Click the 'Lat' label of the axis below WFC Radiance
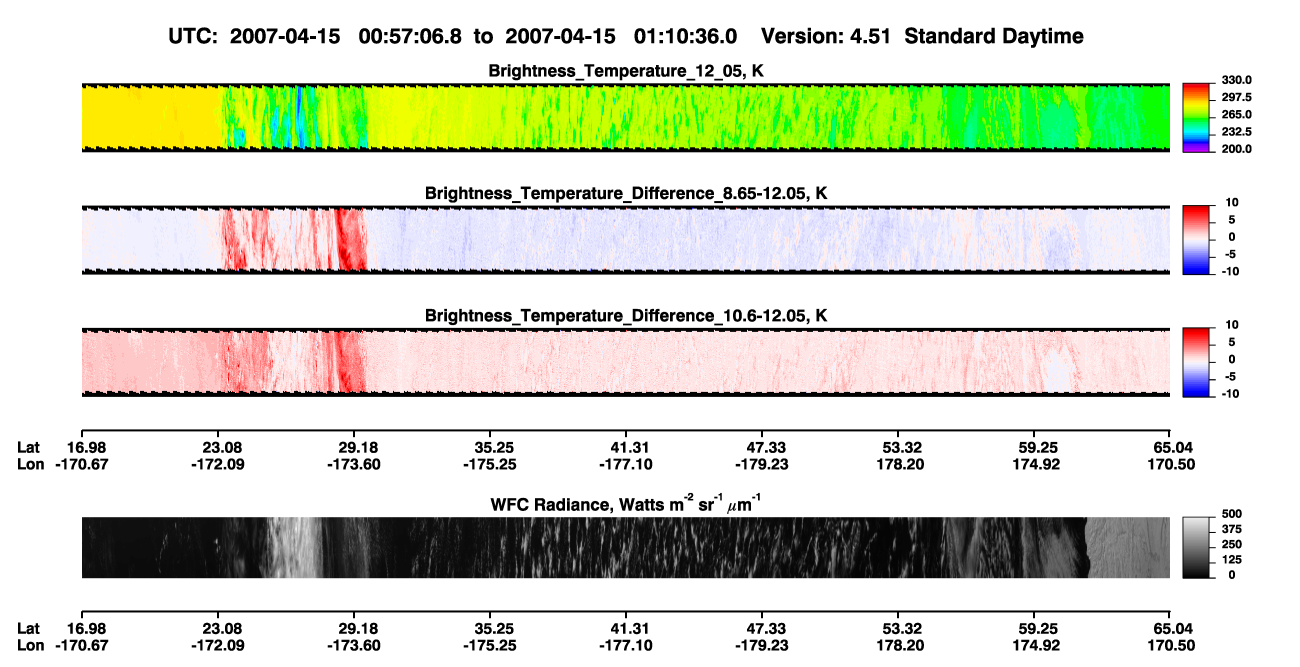Screen dimensions: 1300x667 [x=29, y=628]
